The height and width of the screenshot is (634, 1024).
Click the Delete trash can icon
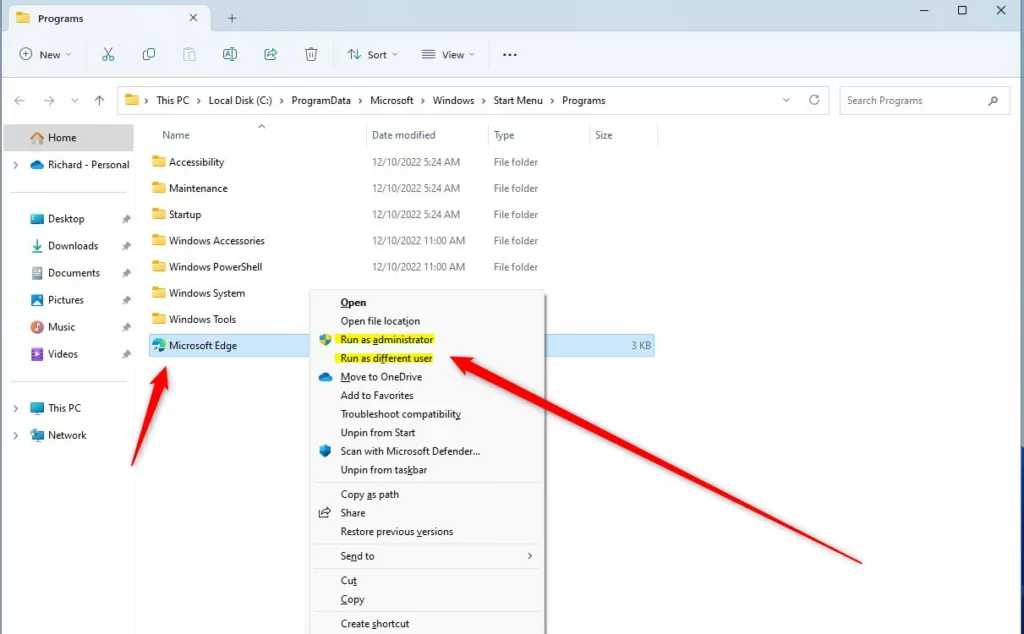pos(311,54)
